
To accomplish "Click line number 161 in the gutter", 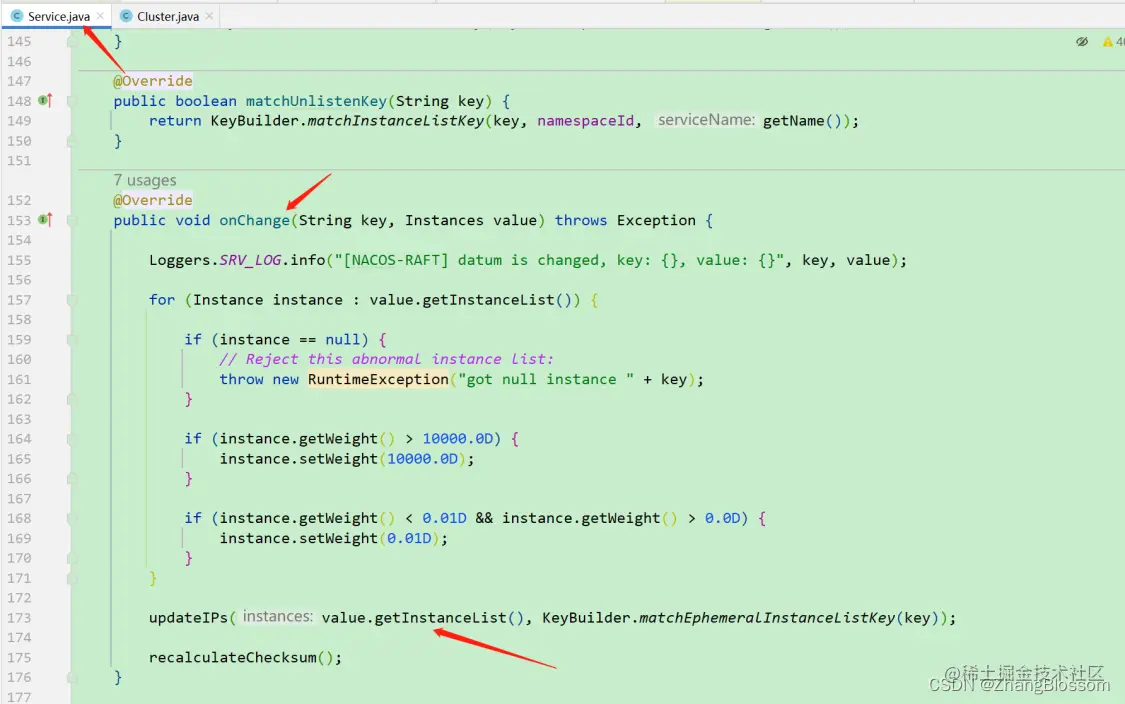I will pos(19,379).
